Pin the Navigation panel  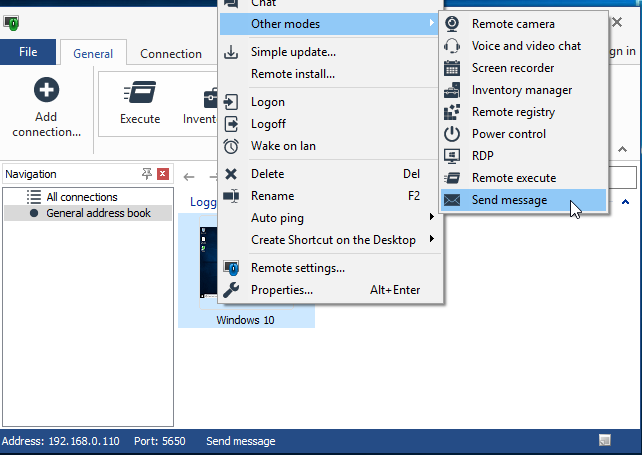click(147, 174)
